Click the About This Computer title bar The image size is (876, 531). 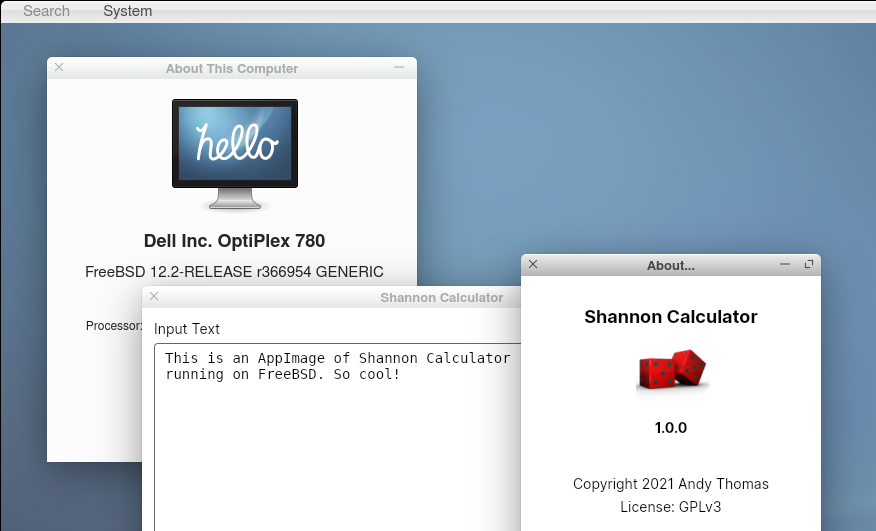pyautogui.click(x=232, y=68)
